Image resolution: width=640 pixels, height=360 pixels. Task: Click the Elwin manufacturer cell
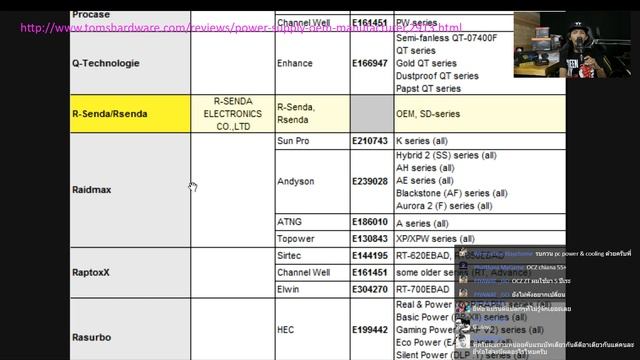click(312, 289)
